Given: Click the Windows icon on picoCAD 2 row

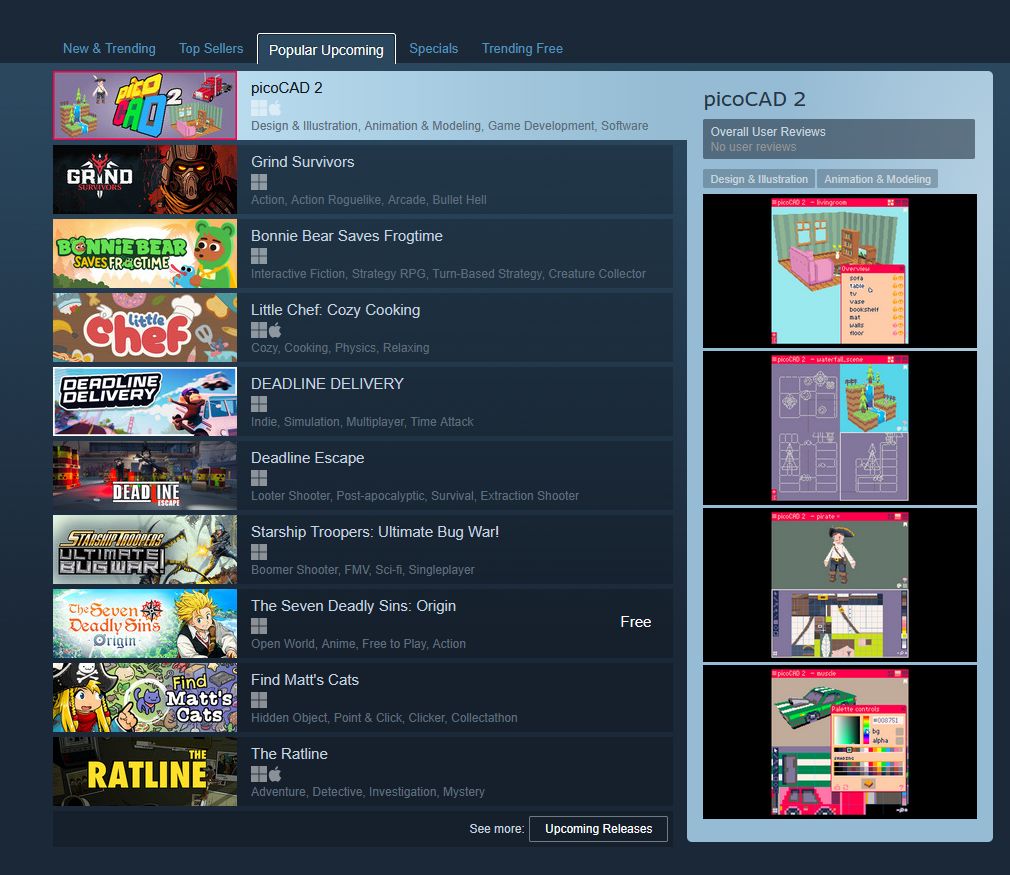Looking at the screenshot, I should pyautogui.click(x=259, y=108).
